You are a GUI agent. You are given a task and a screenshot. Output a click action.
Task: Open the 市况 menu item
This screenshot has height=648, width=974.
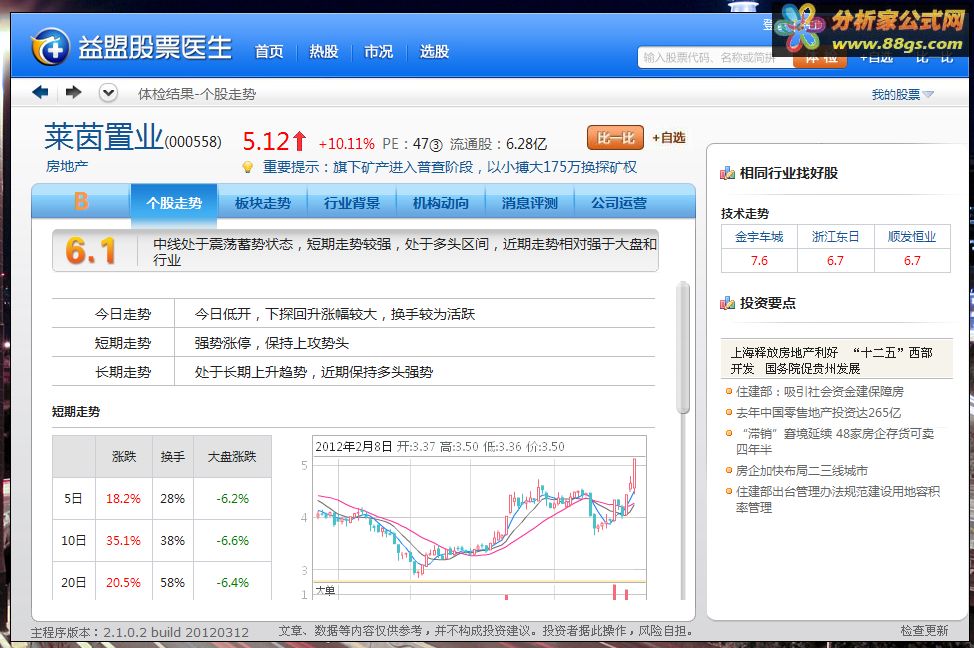click(378, 52)
